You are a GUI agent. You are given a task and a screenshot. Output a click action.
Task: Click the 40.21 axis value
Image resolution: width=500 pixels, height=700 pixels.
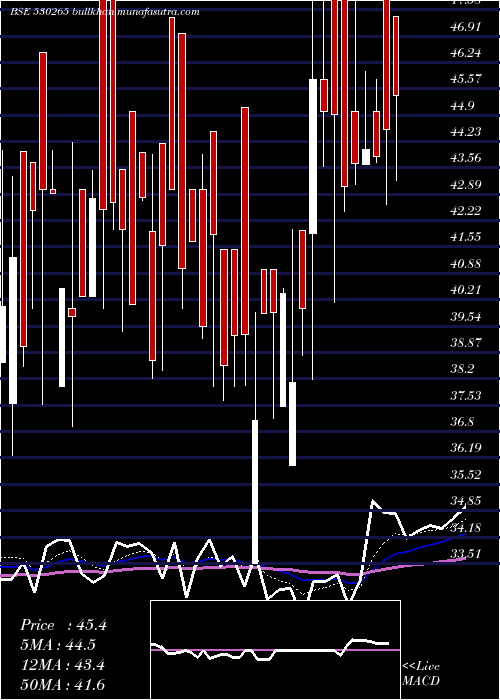click(x=466, y=290)
